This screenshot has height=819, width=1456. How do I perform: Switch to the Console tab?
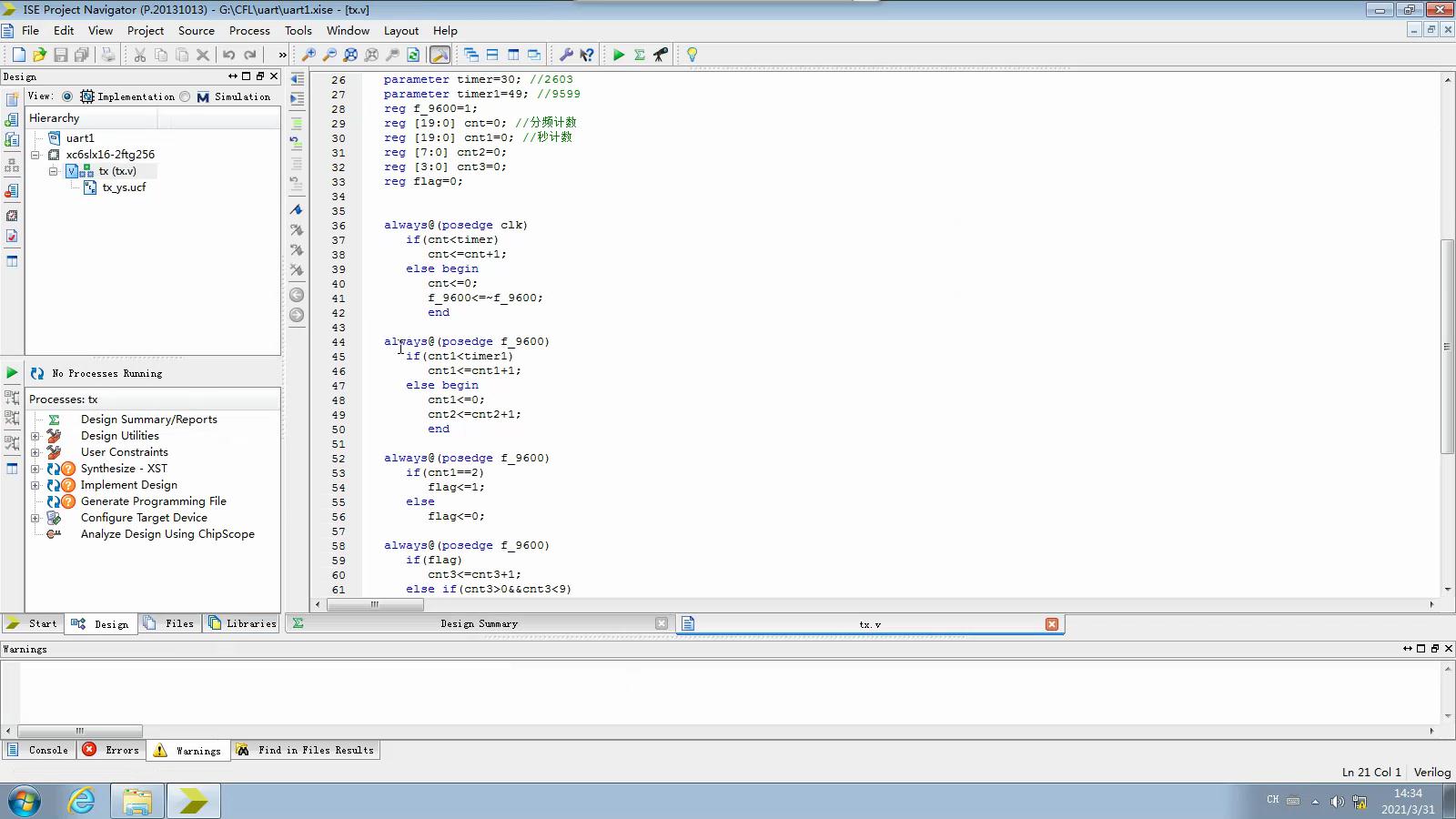coord(38,750)
